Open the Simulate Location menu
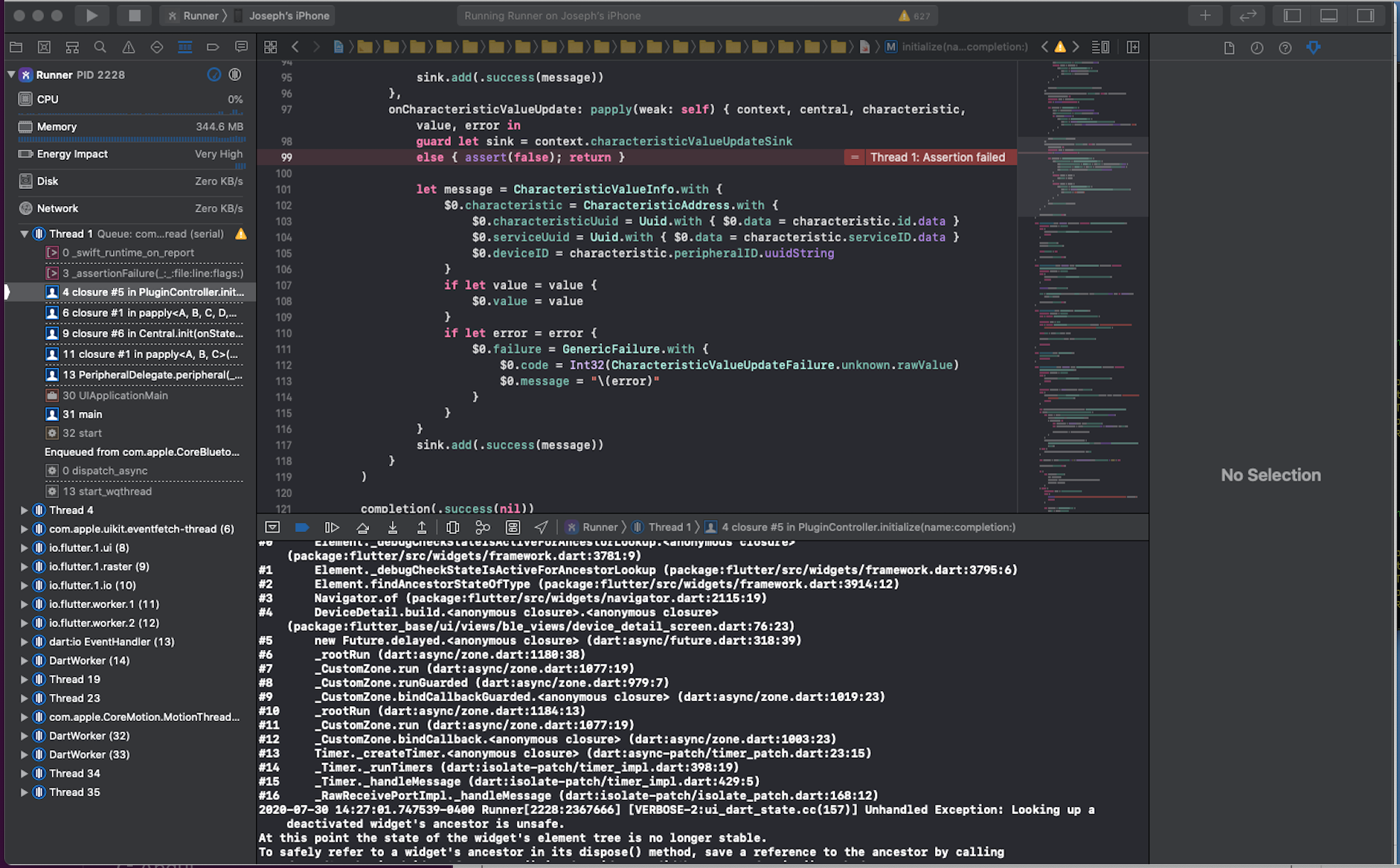 [541, 527]
